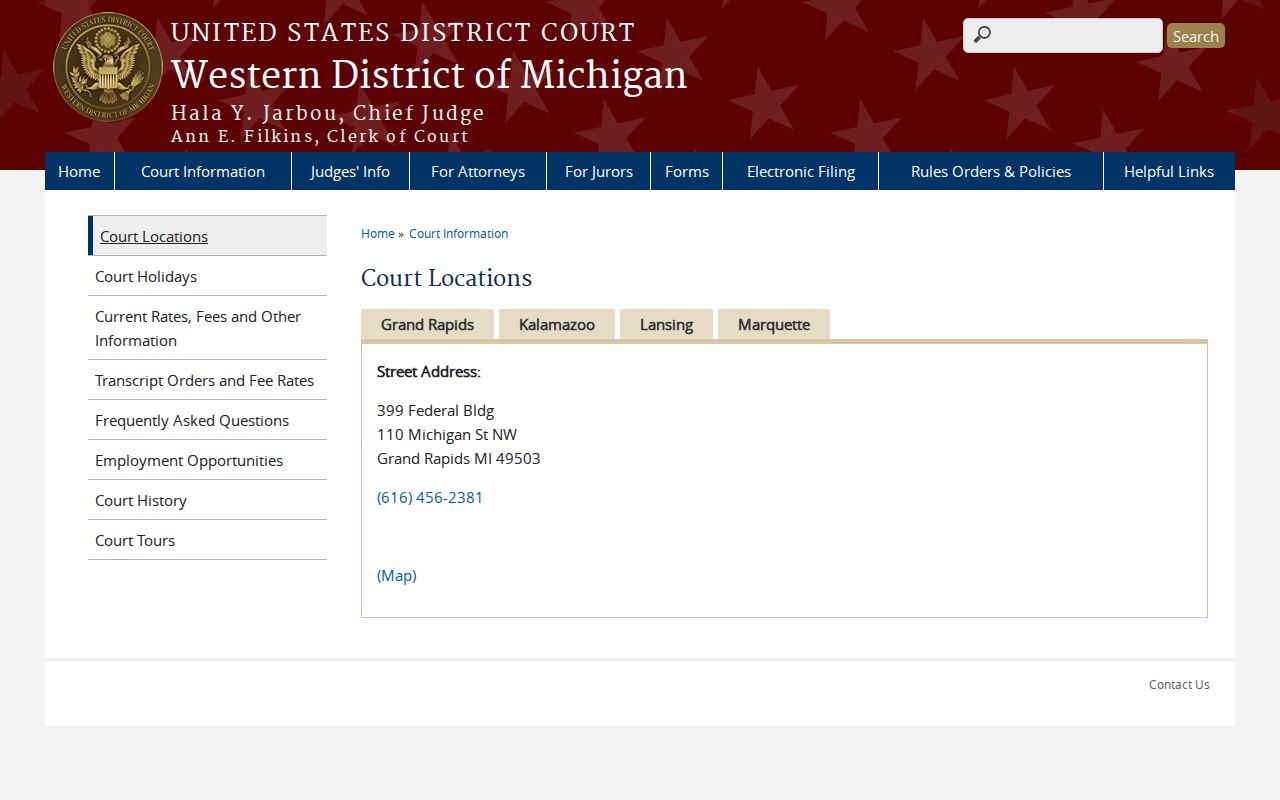This screenshot has height=800, width=1280.
Task: Open the Helpful Links menu
Action: point(1169,171)
